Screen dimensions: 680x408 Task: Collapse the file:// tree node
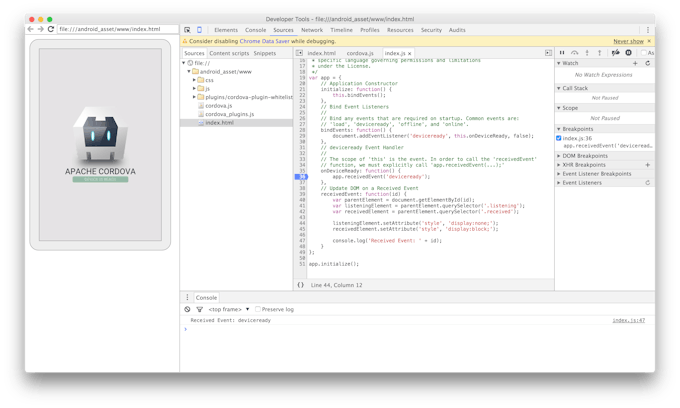coord(184,63)
